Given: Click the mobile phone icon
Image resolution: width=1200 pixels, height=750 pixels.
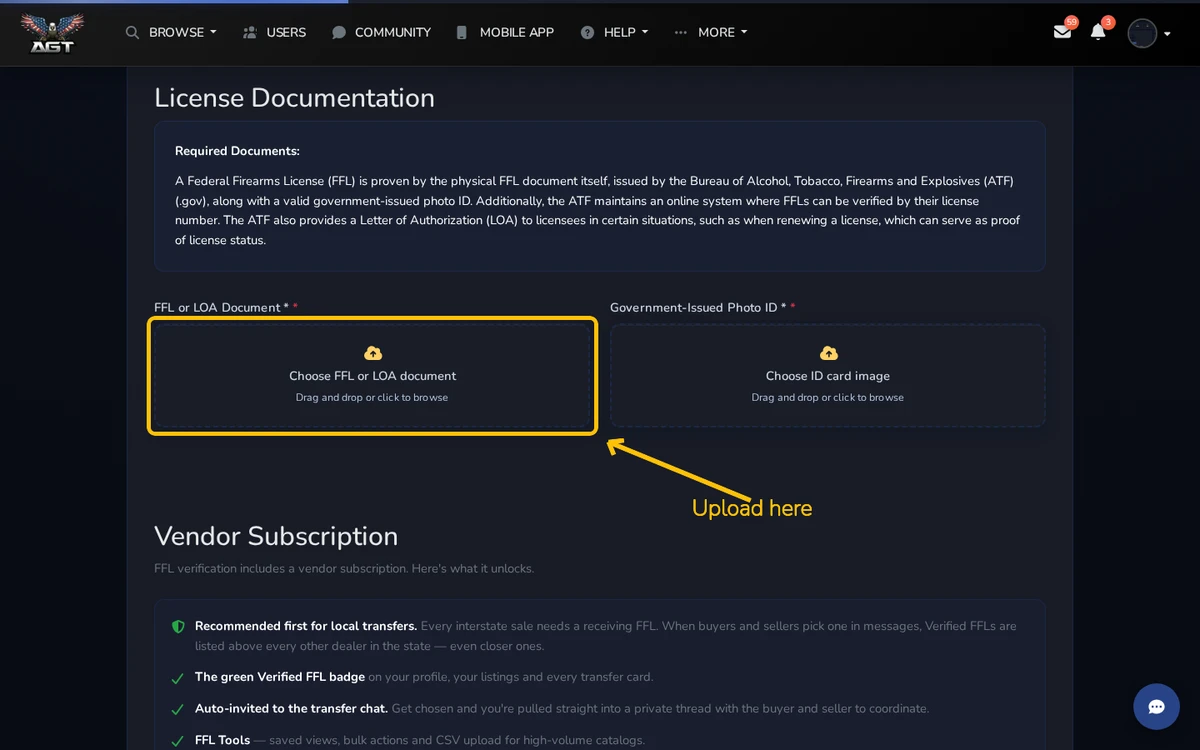Looking at the screenshot, I should click(461, 32).
